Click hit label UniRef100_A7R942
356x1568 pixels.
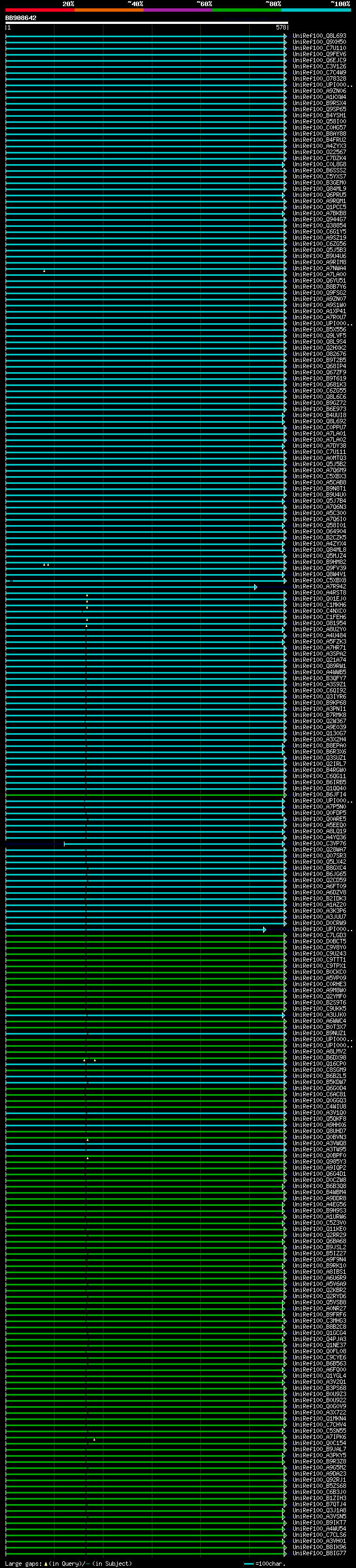coord(319,586)
